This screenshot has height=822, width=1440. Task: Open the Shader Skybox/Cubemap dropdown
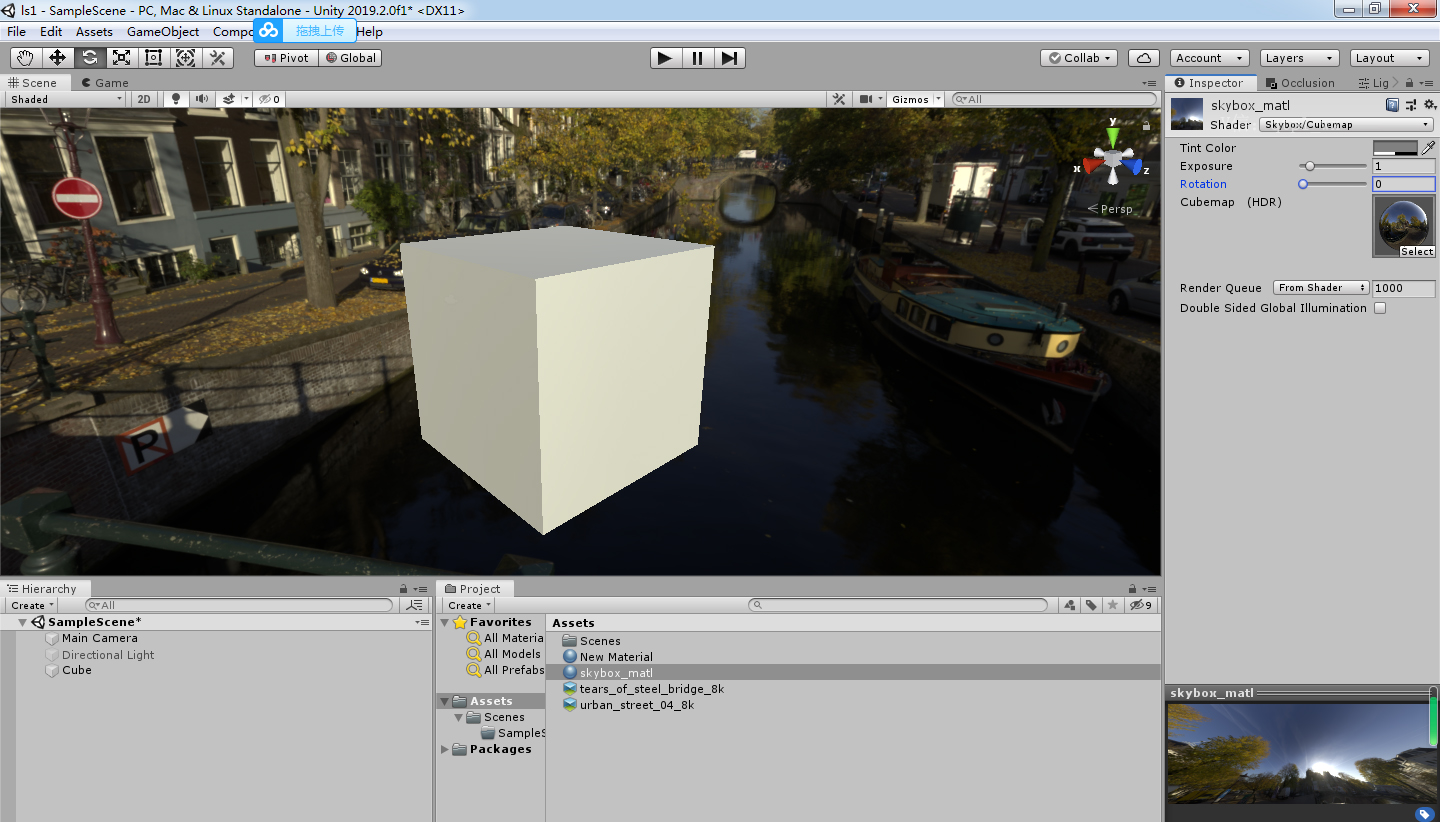point(1346,125)
